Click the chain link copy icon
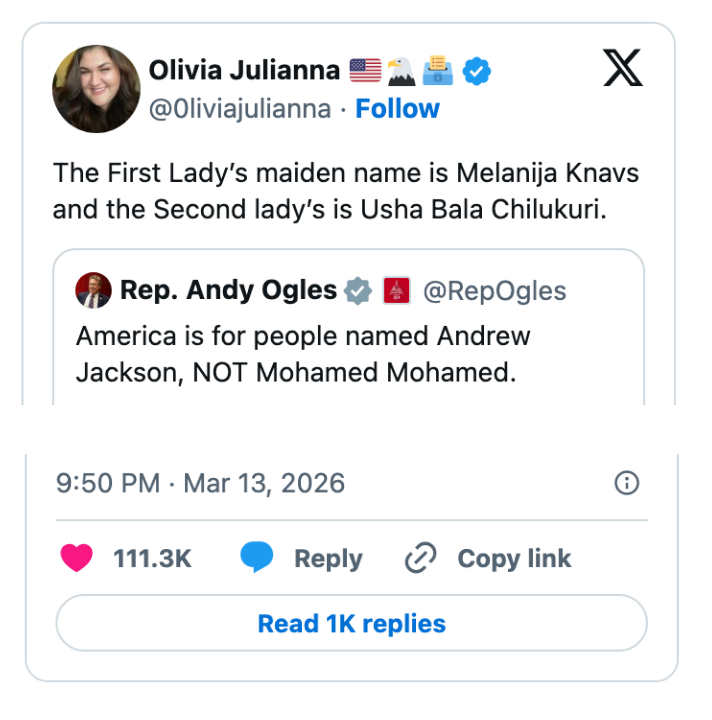This screenshot has height=720, width=712. pos(419,559)
